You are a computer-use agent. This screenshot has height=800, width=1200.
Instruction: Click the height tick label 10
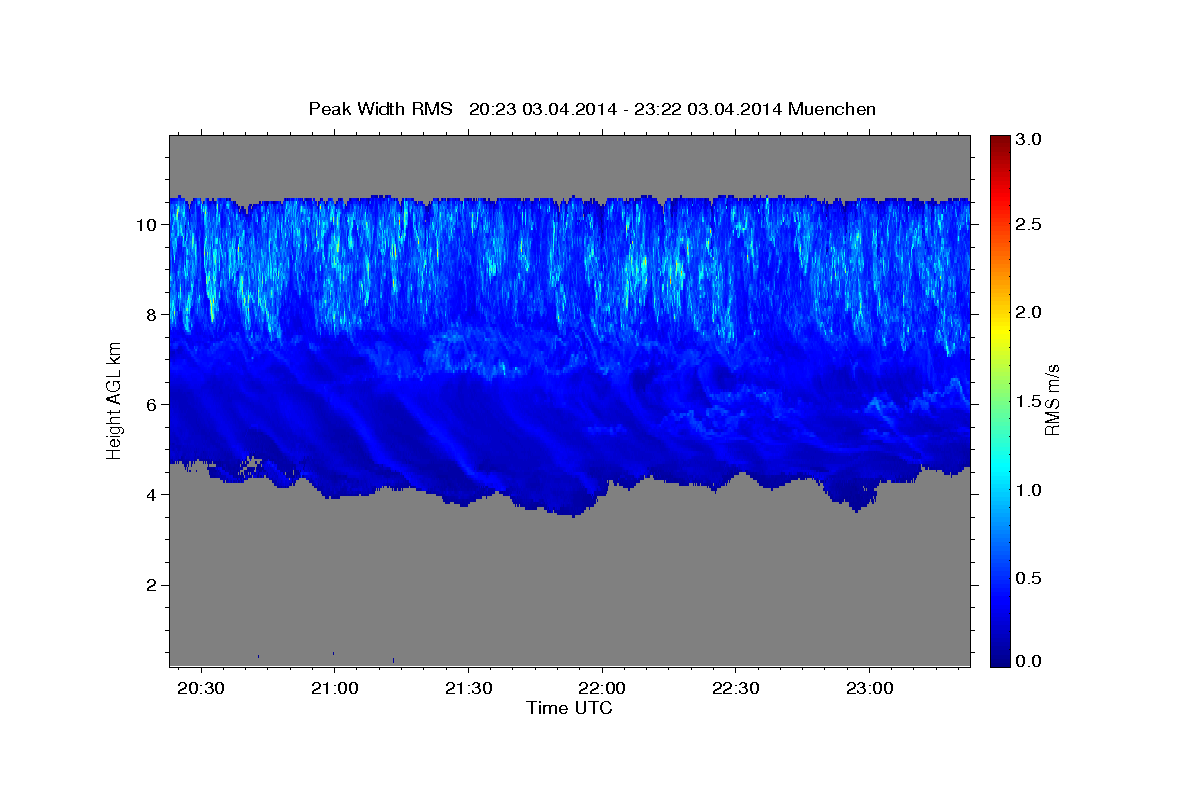tap(149, 225)
